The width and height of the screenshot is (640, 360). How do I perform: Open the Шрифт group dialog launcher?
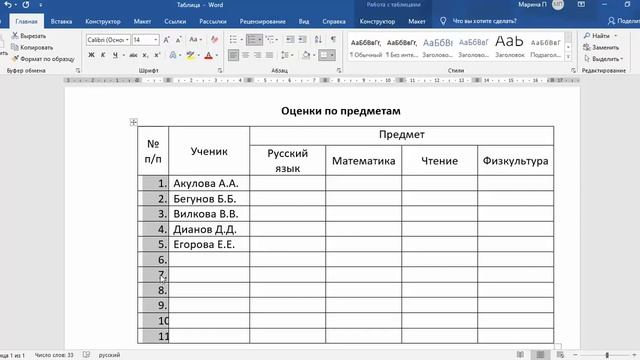220,71
